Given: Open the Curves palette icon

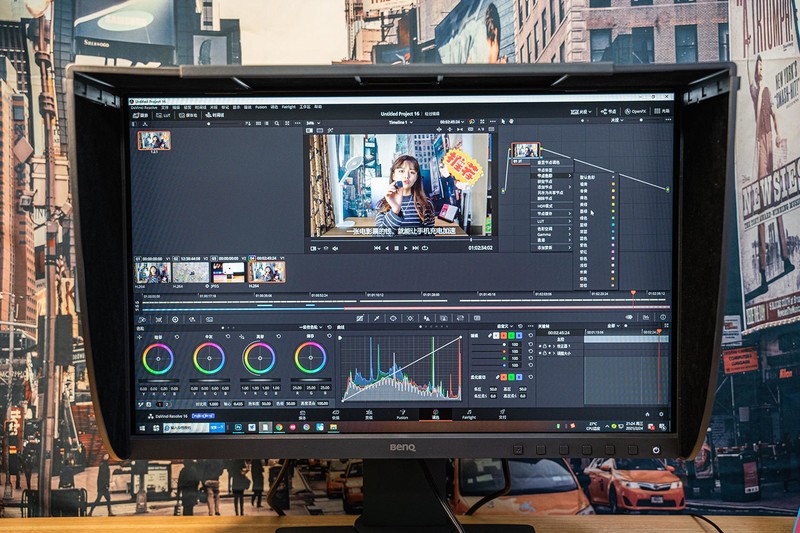Looking at the screenshot, I should 360,318.
